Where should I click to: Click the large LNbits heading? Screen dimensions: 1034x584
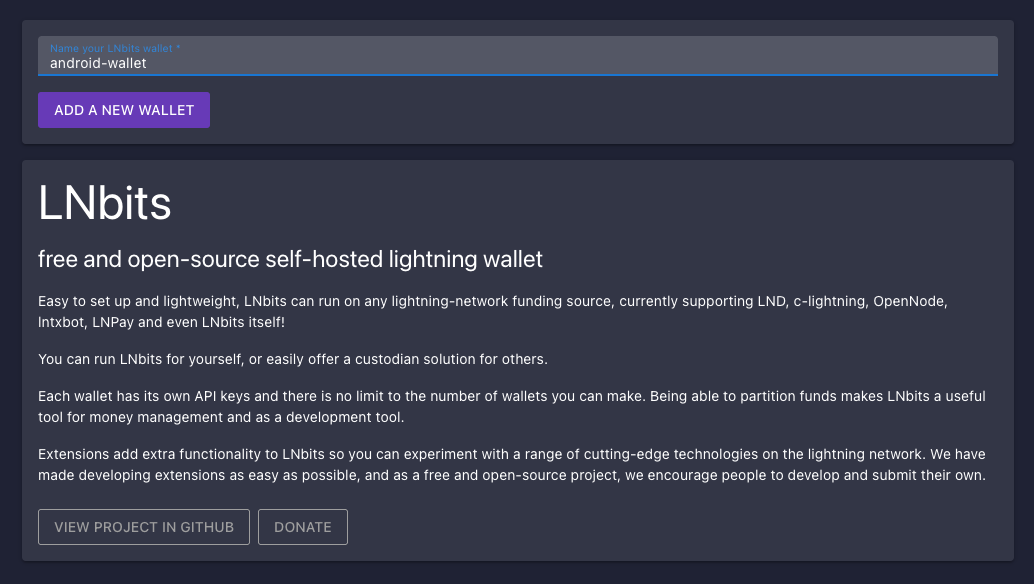point(105,203)
